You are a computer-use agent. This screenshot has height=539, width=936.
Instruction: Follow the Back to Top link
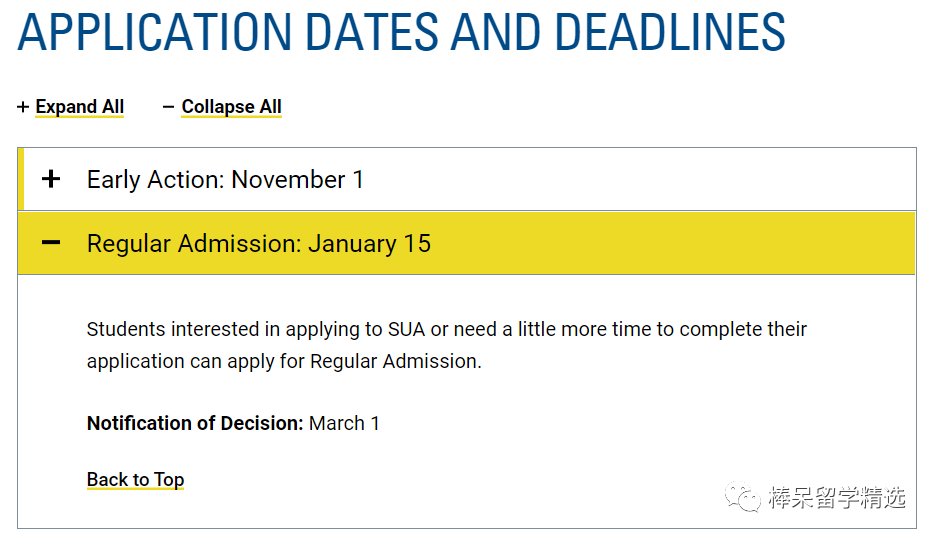tap(136, 479)
